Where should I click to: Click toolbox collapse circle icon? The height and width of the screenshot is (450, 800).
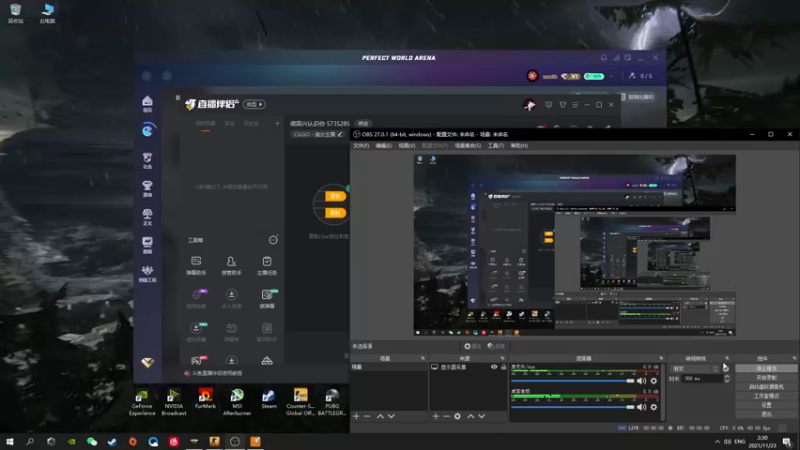(x=273, y=240)
